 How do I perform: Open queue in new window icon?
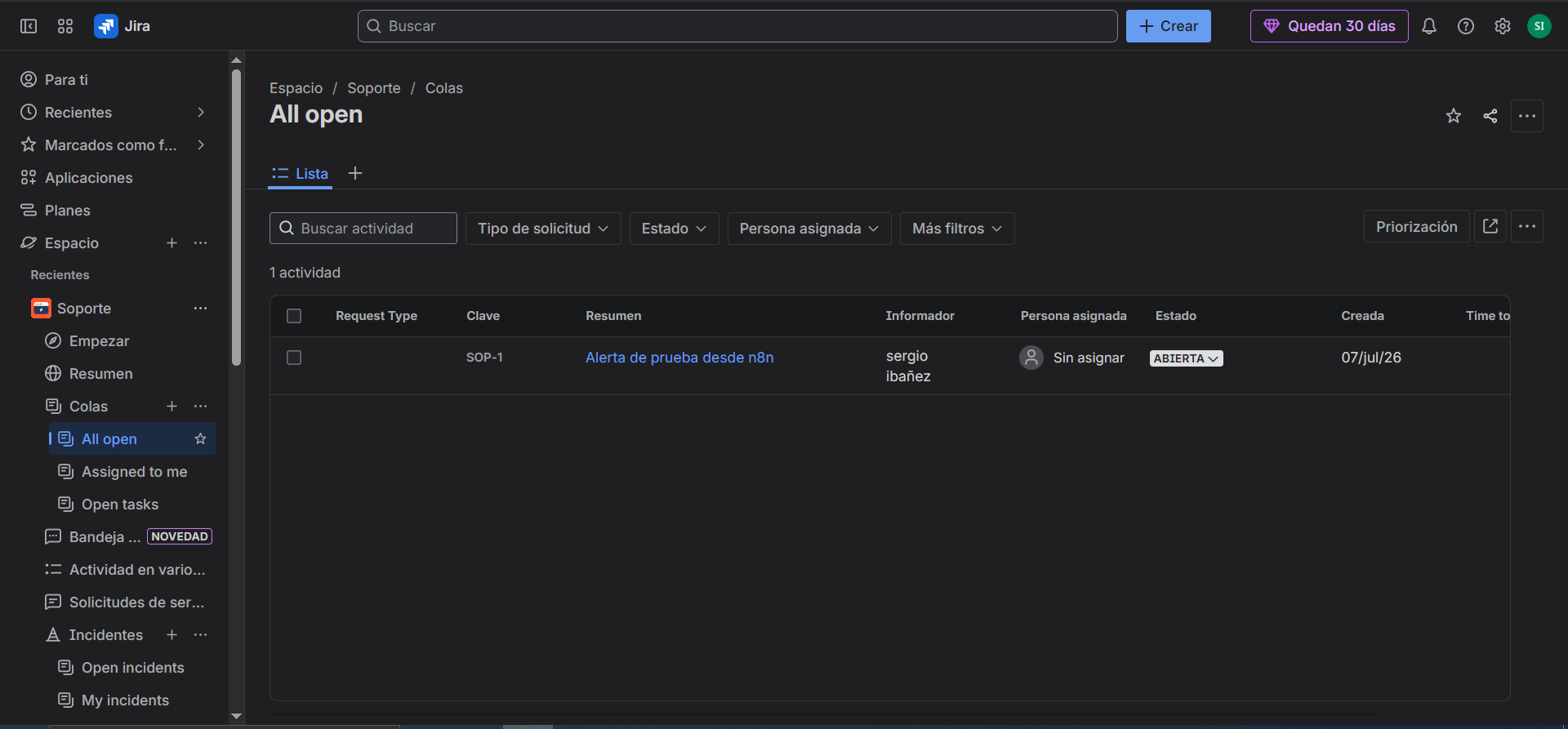[1490, 226]
